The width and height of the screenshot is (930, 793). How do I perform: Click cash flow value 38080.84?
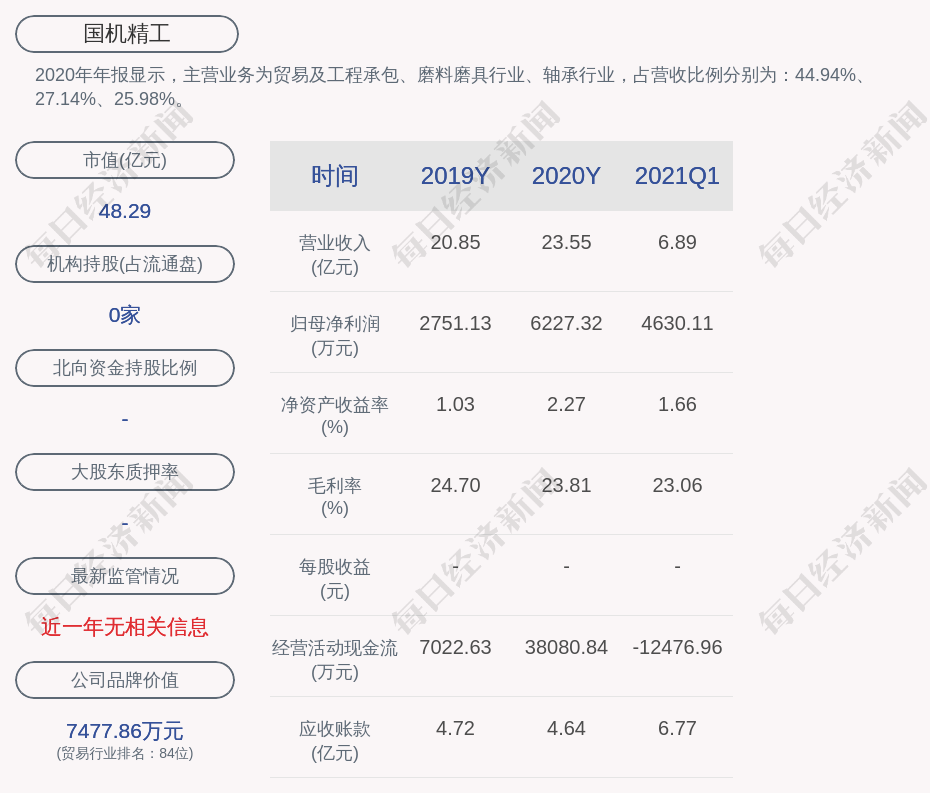click(566, 647)
